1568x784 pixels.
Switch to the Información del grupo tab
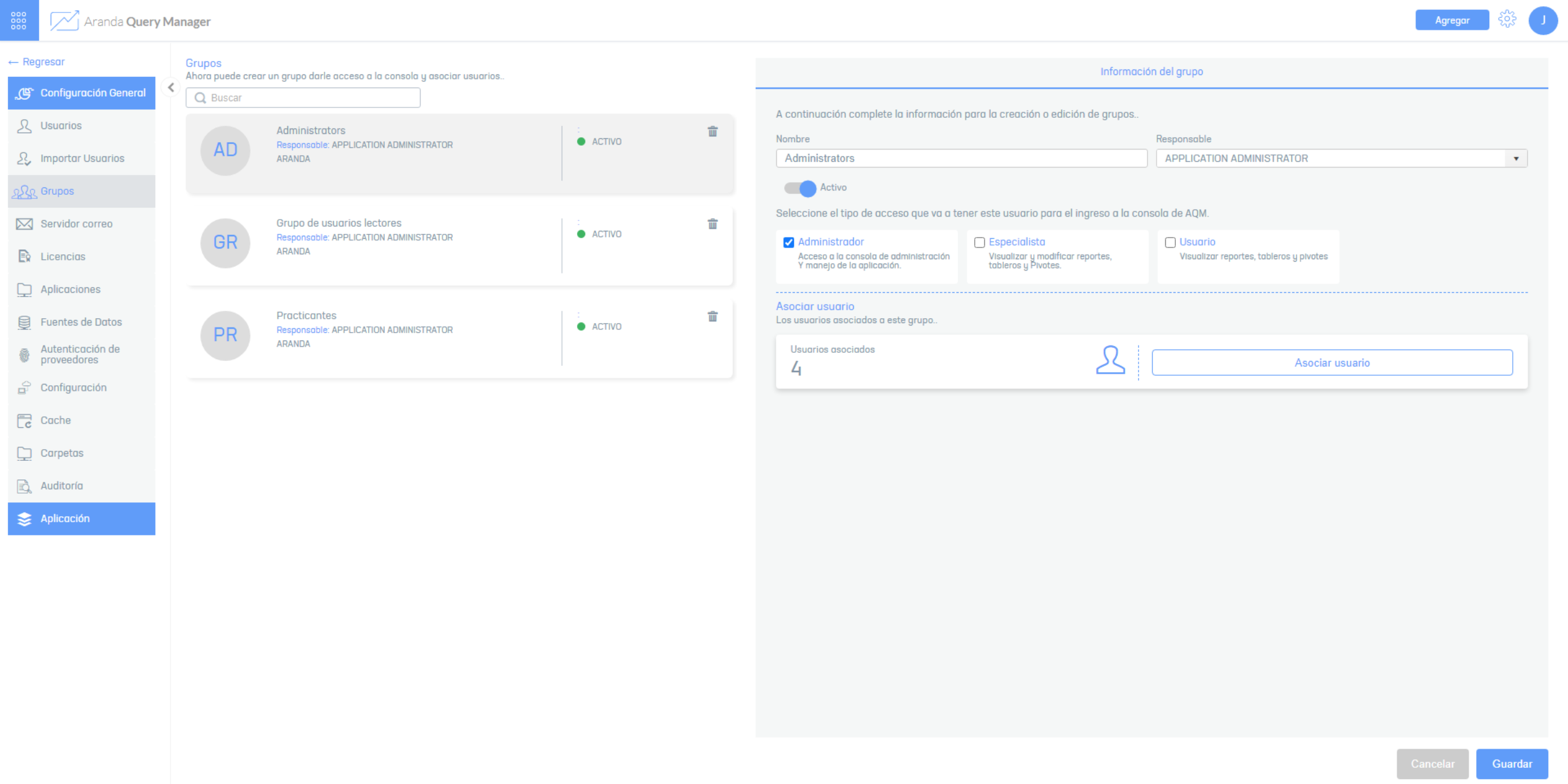click(1151, 72)
